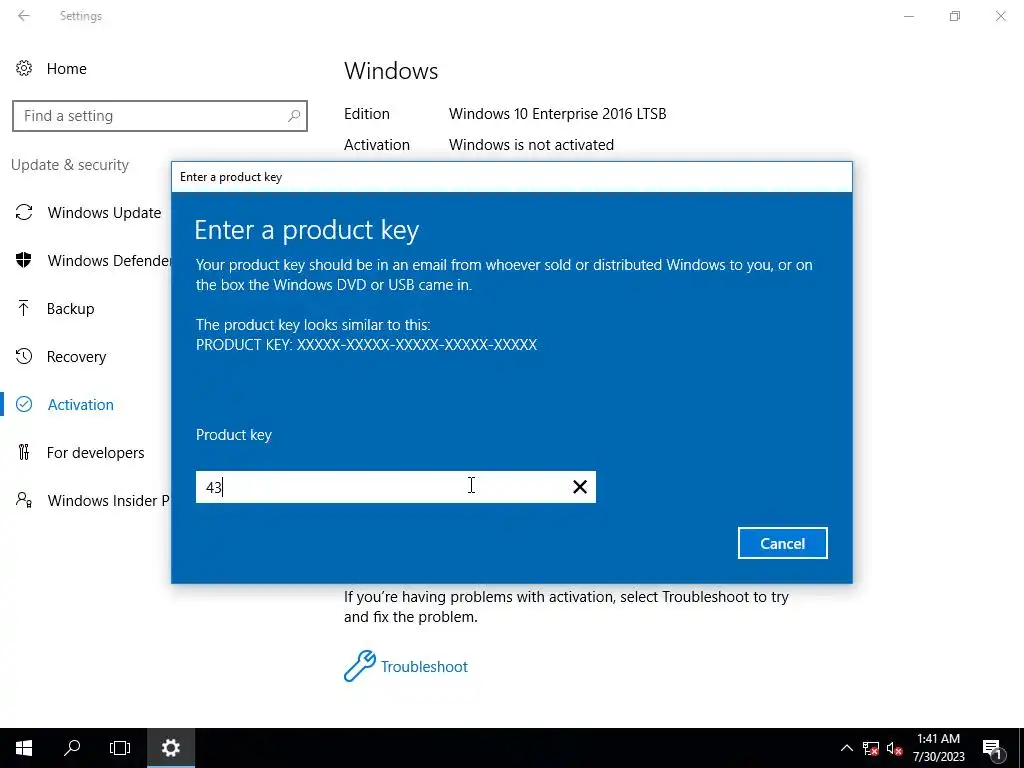1024x768 pixels.
Task: Click the Troubleshoot wrench icon
Action: (x=360, y=666)
